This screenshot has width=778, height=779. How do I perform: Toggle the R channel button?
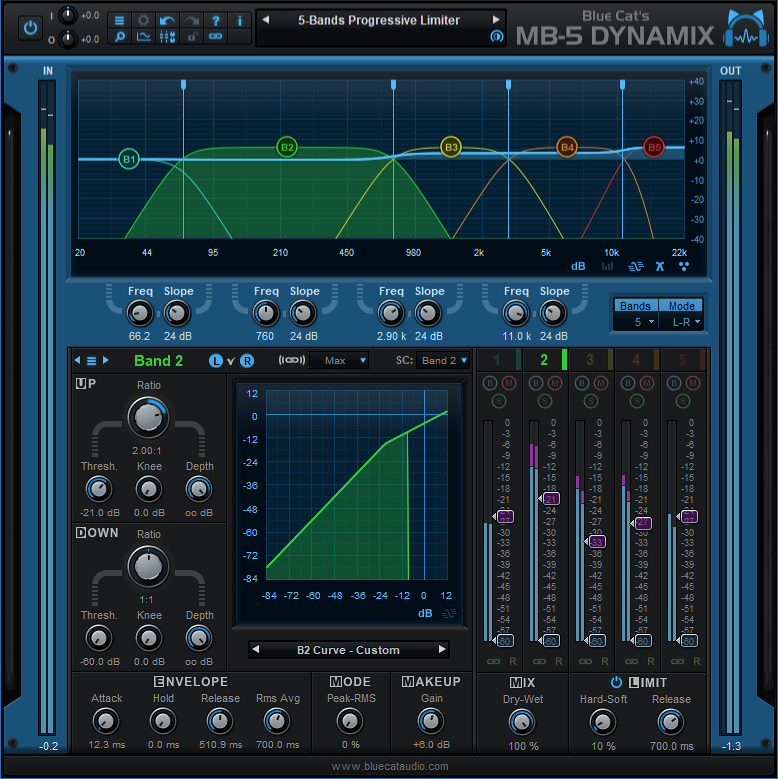click(x=247, y=361)
